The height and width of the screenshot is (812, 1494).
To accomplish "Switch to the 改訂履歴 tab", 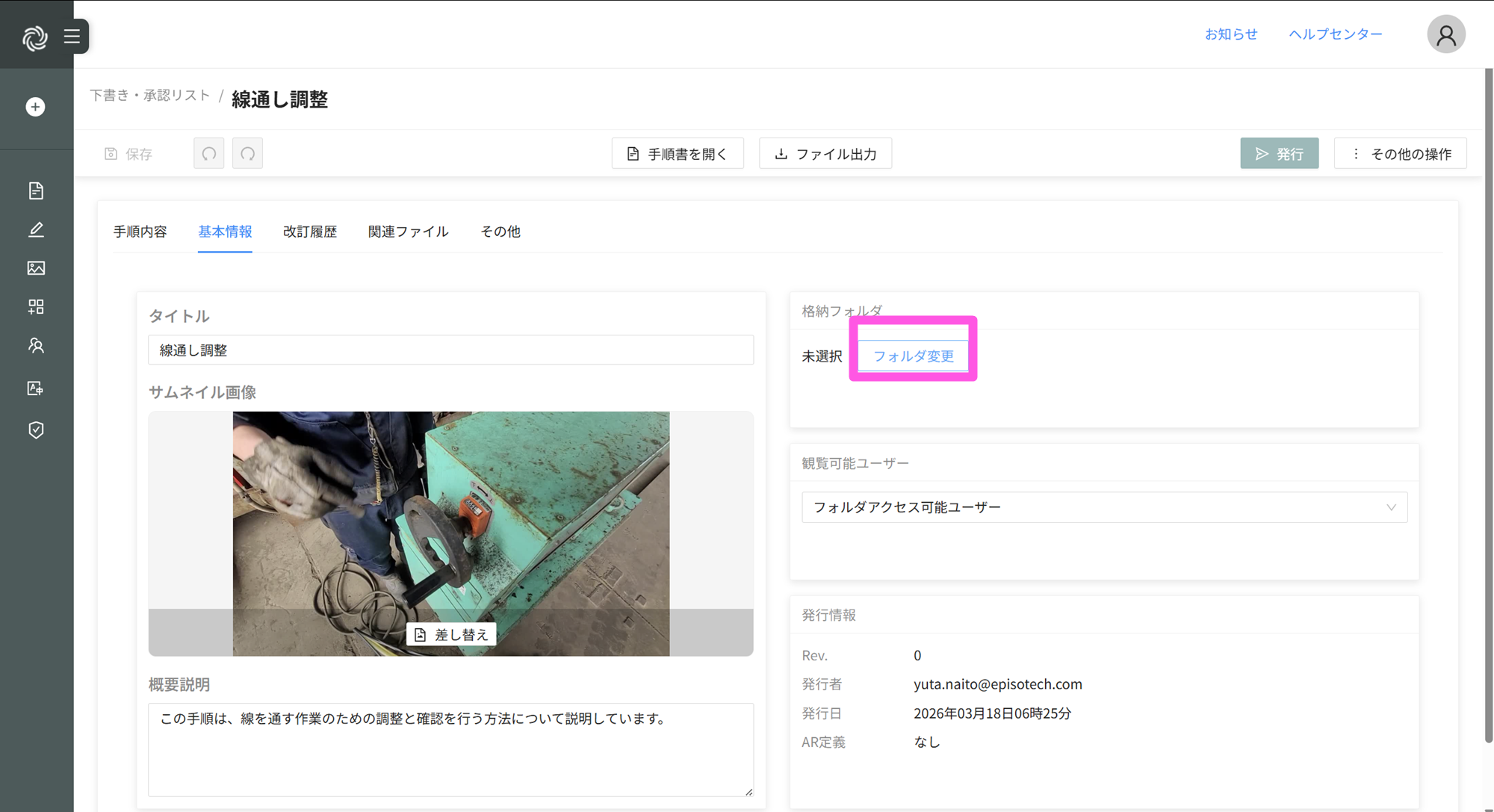I will coord(310,232).
